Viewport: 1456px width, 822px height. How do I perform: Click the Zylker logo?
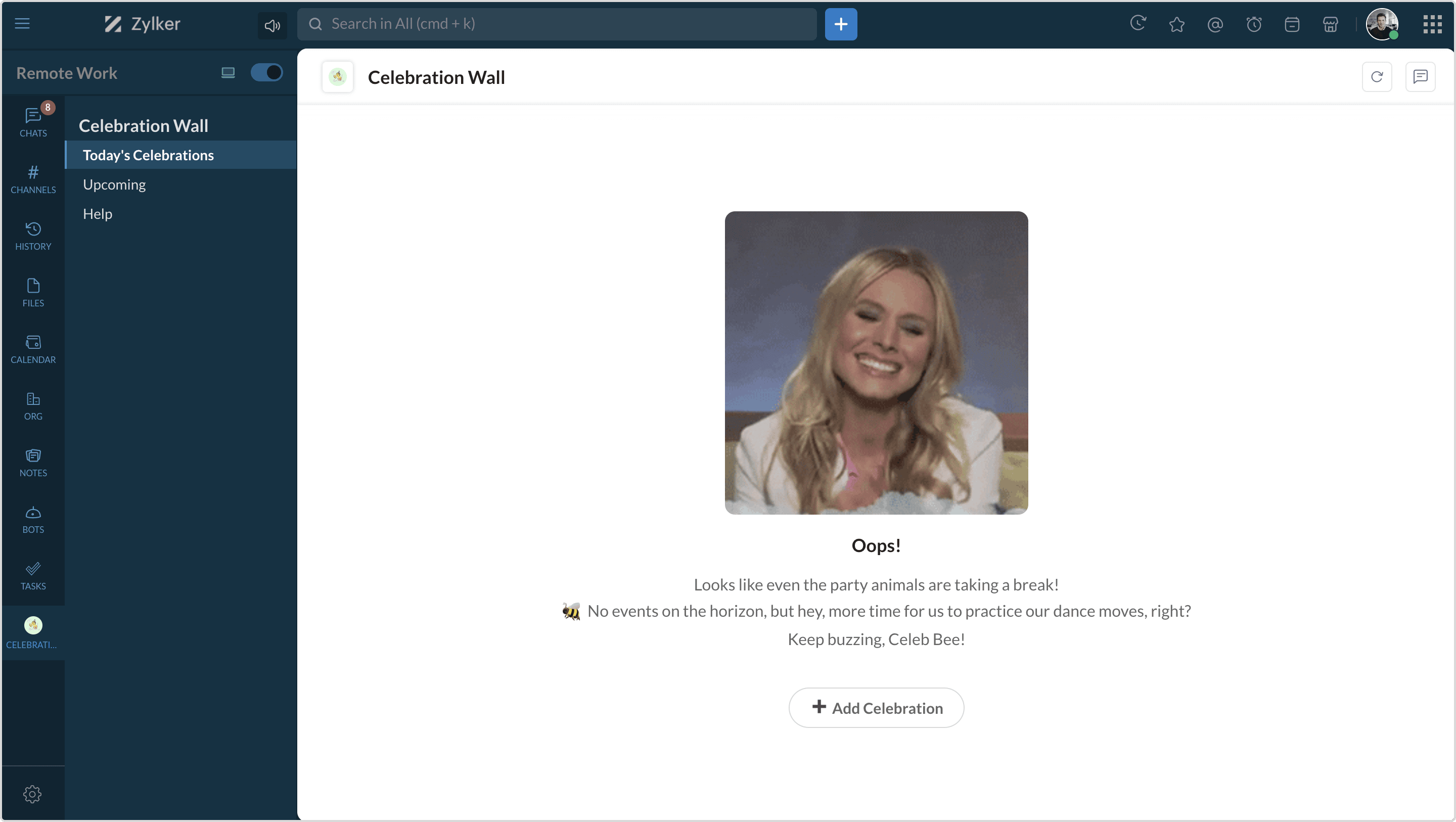142,24
